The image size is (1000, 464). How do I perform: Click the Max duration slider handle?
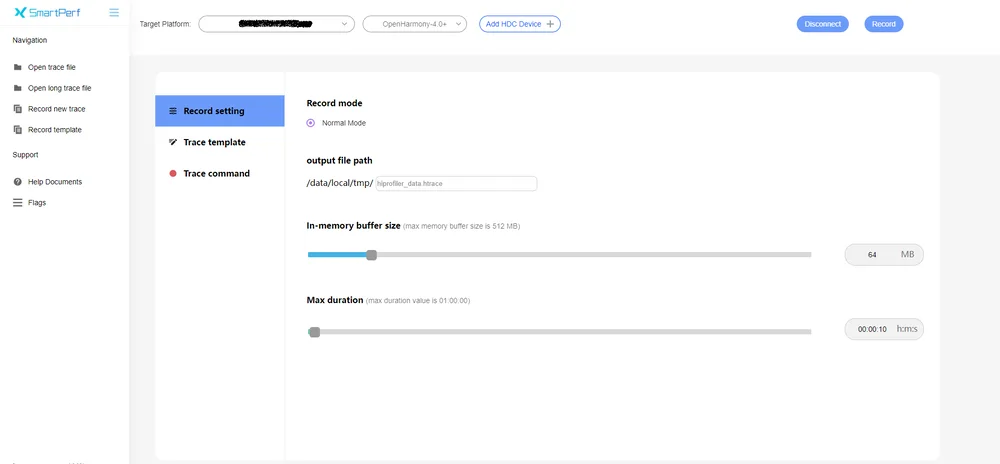(314, 332)
